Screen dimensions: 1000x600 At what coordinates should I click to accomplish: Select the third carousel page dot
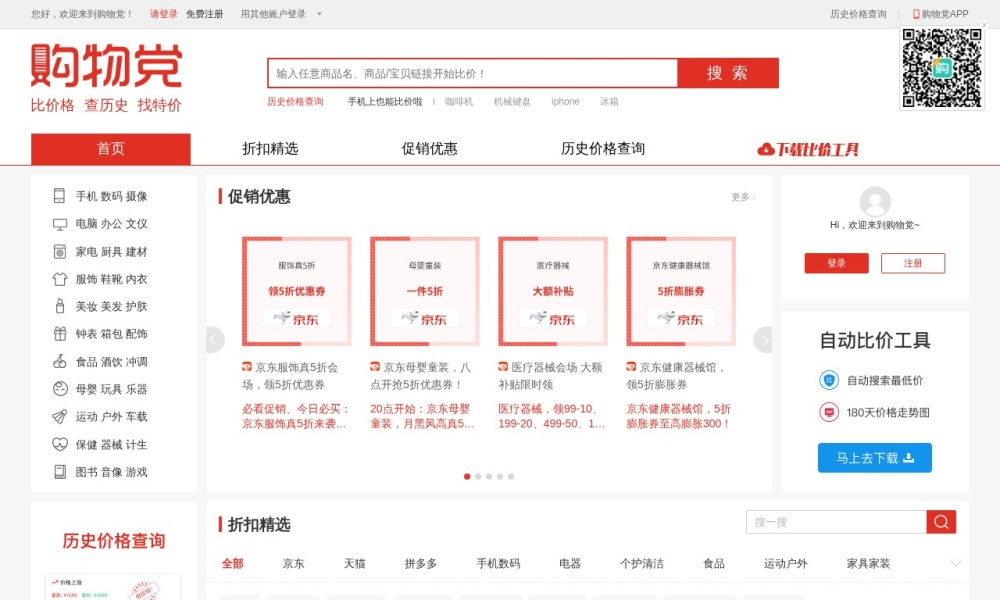tap(489, 476)
